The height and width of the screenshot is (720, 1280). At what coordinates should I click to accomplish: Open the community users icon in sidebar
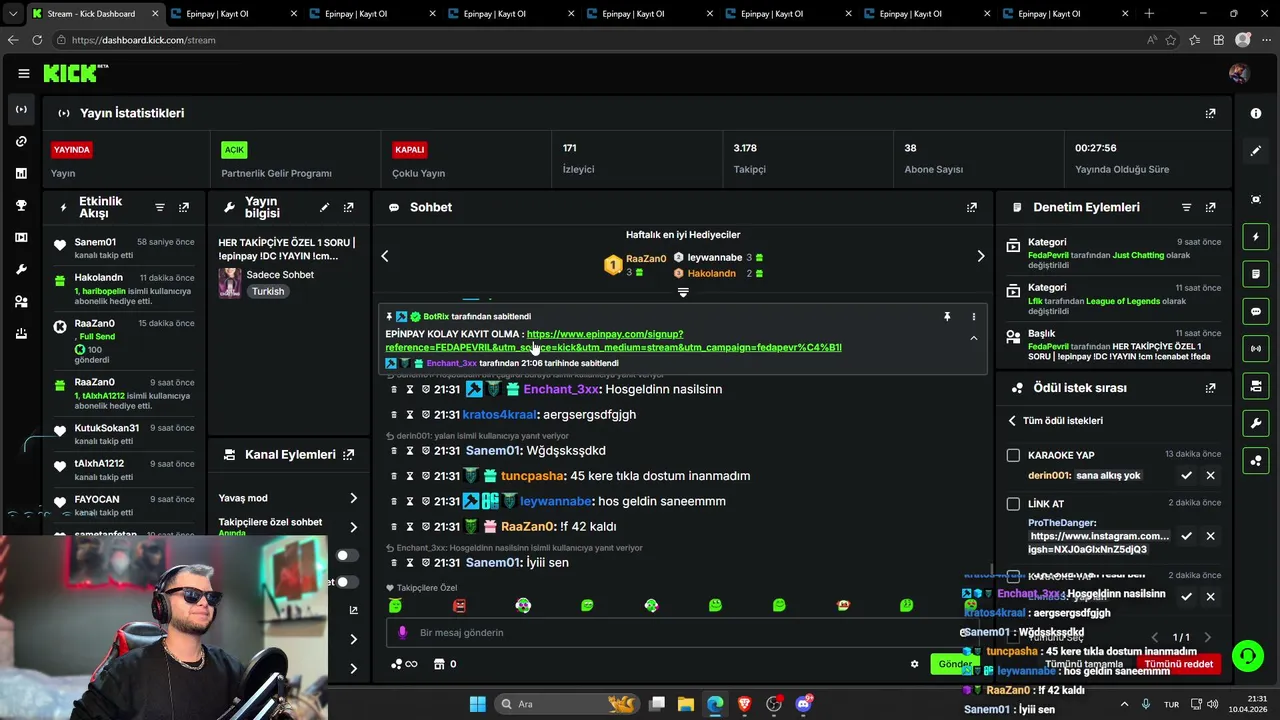point(21,302)
